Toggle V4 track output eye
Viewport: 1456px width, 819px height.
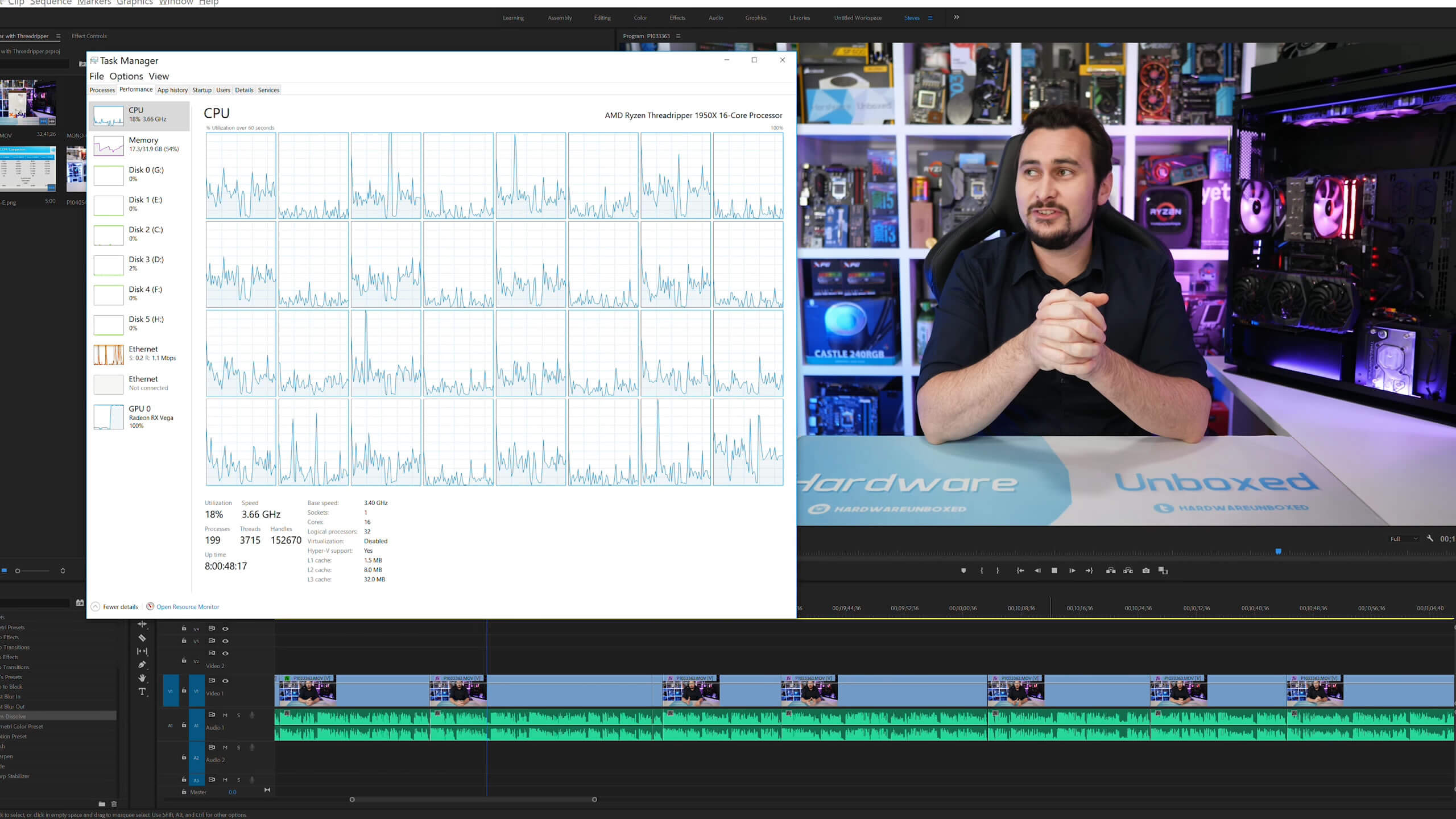point(225,628)
